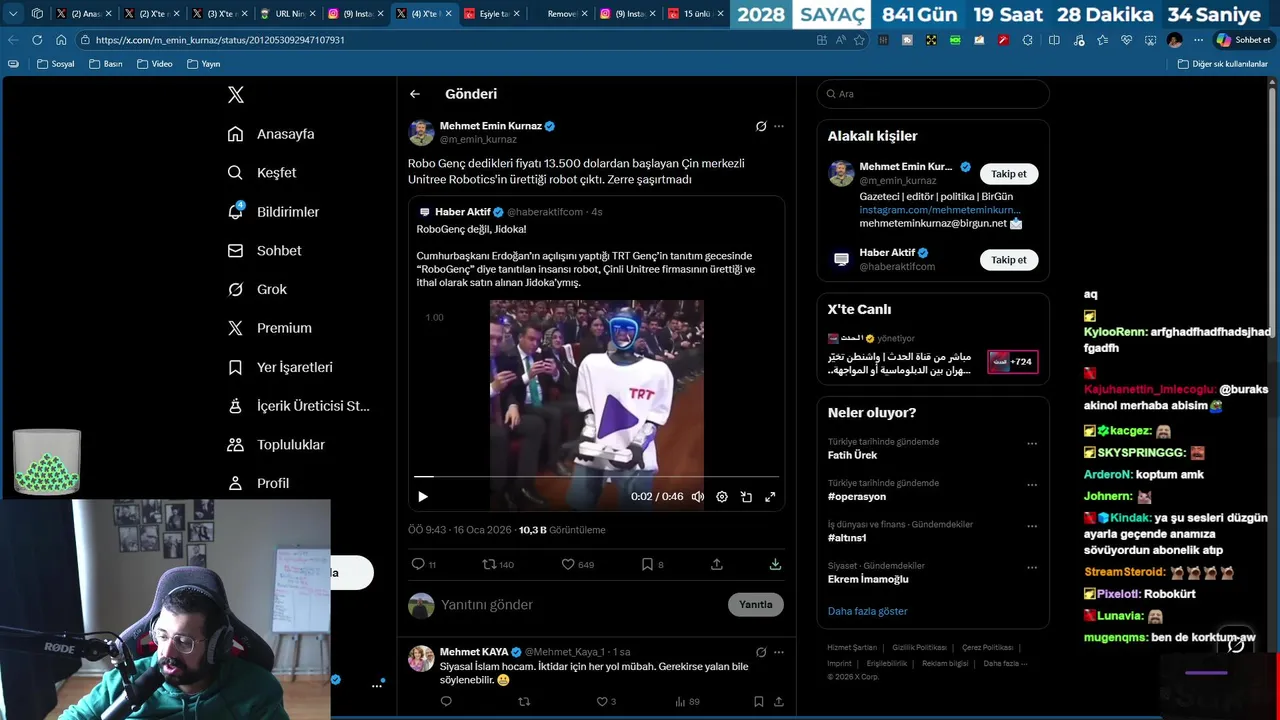1280x720 pixels.
Task: Bookmark Mehmet KAYA's reply
Action: tap(759, 702)
